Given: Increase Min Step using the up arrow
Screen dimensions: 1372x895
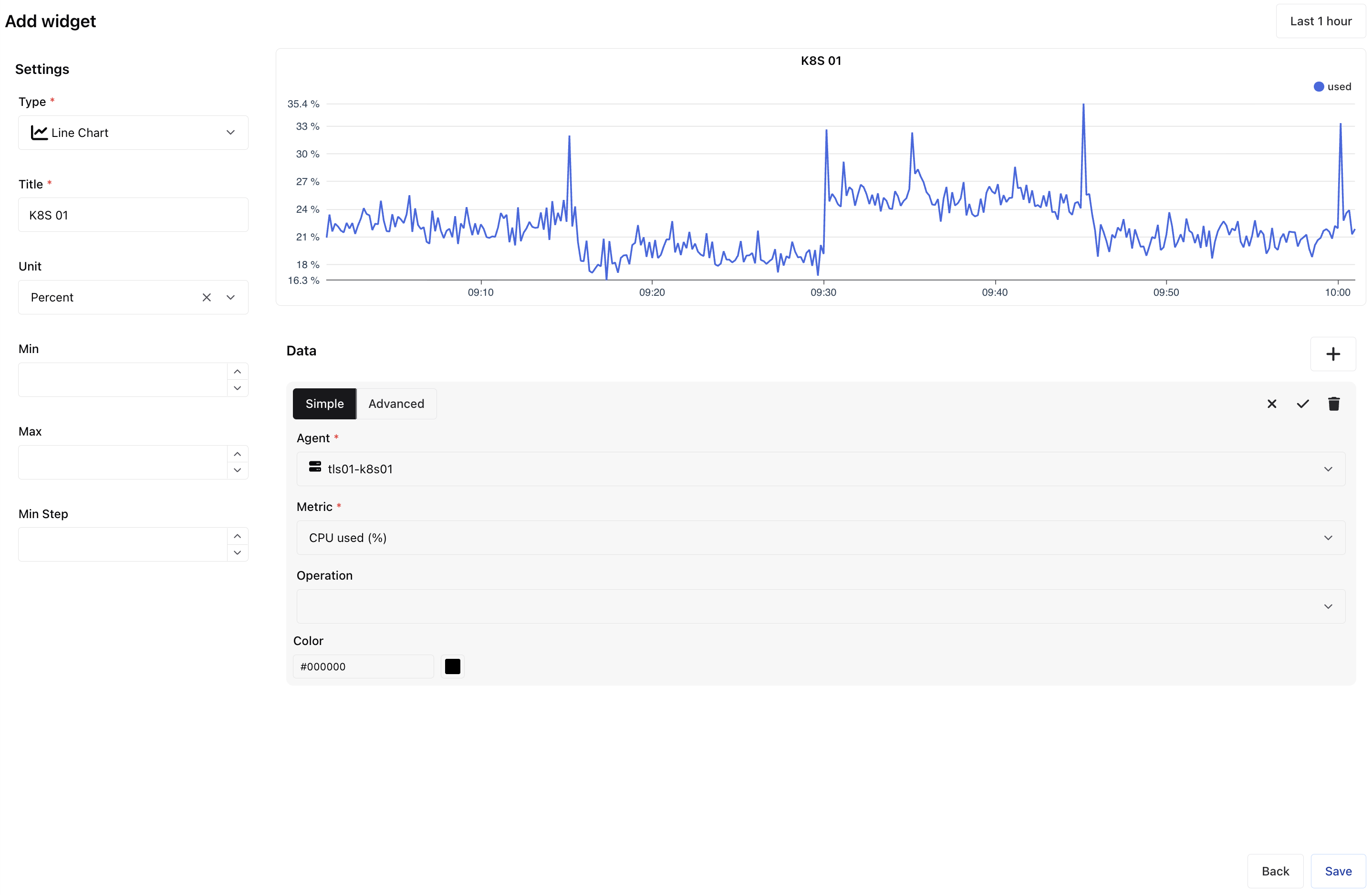Looking at the screenshot, I should click(x=238, y=536).
